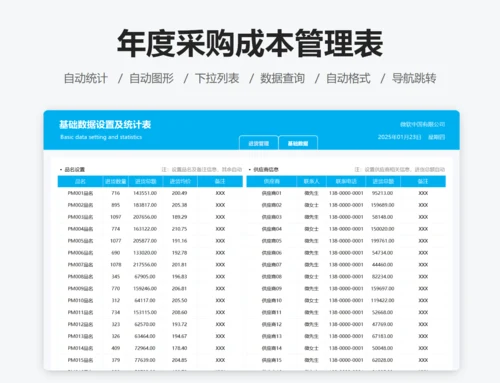Select the PM006品名 cell
The width and height of the screenshot is (500, 383).
coord(80,253)
